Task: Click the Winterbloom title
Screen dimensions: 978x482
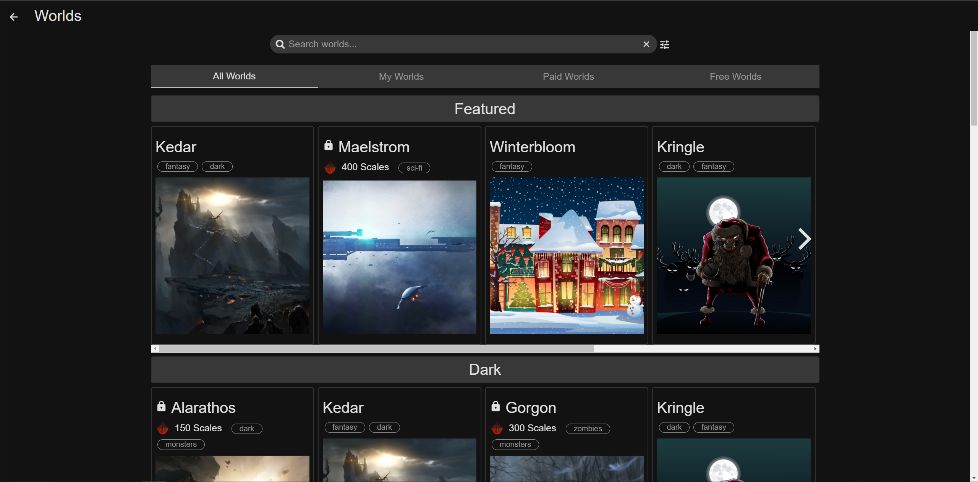Action: [533, 147]
